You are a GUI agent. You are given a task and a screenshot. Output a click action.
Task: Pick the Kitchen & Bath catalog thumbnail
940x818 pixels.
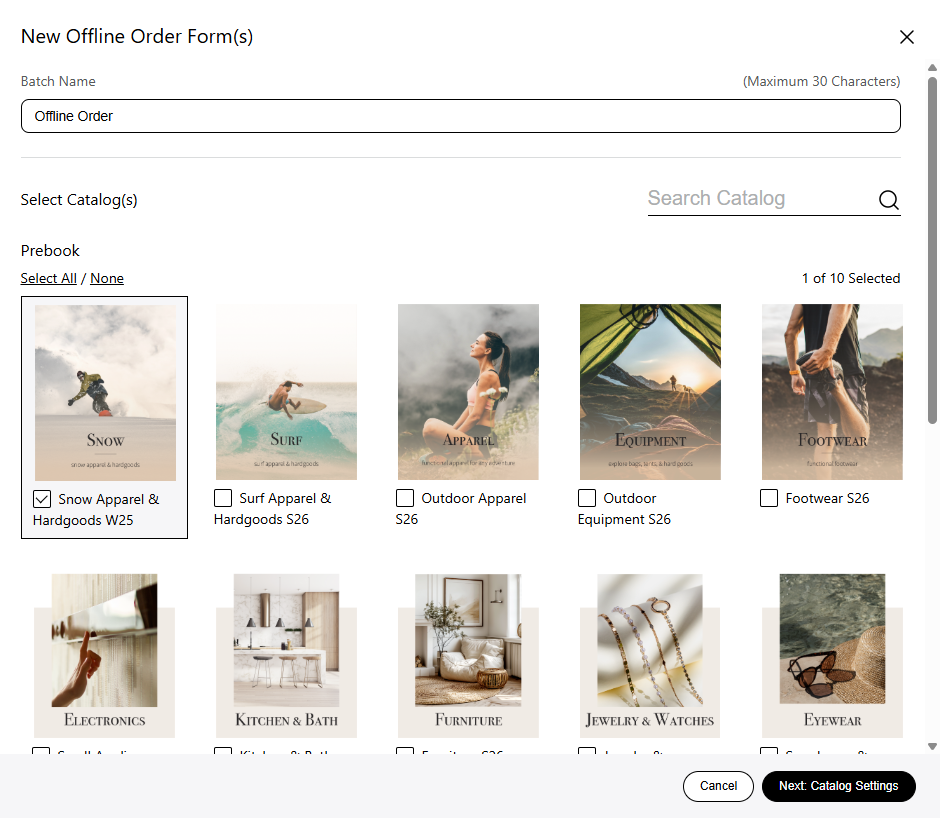click(x=286, y=655)
